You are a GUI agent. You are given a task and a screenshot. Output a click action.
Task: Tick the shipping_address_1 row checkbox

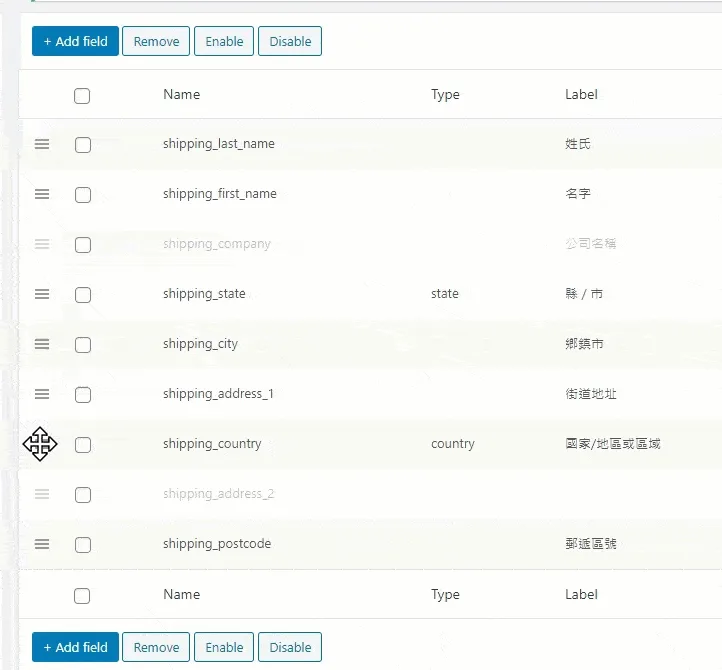[x=83, y=395]
